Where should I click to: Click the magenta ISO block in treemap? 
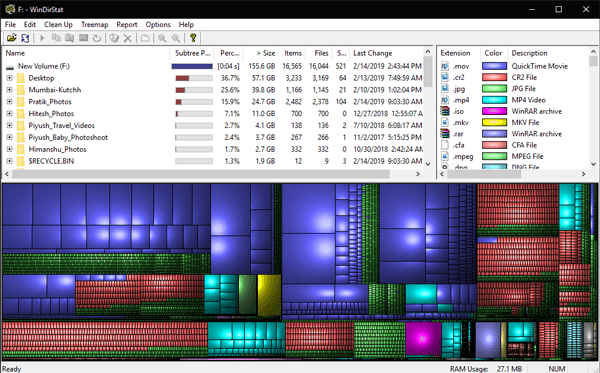pos(423,339)
